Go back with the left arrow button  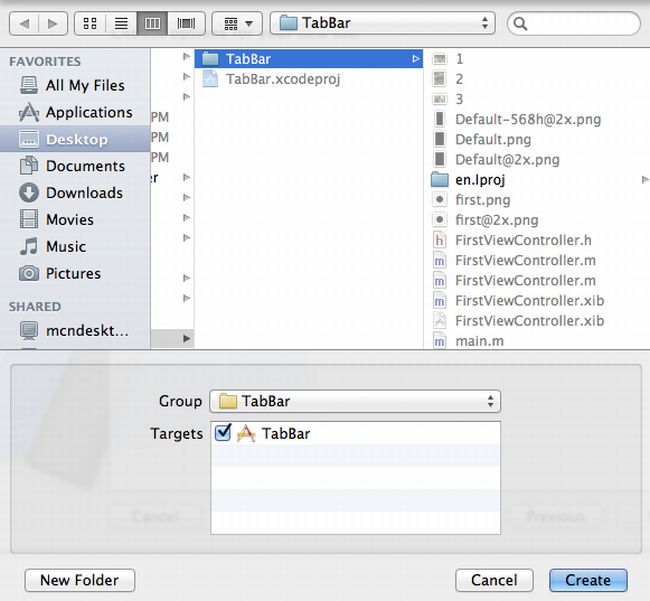[24, 24]
